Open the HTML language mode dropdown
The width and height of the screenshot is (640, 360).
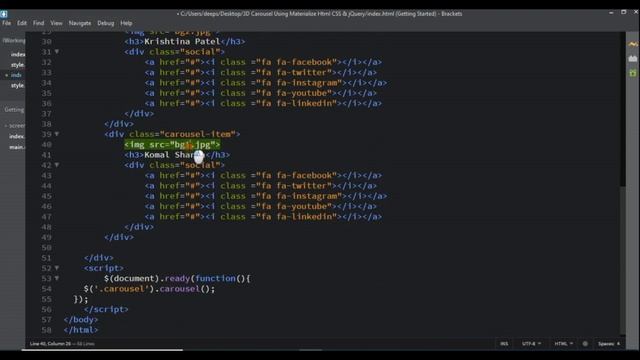(x=563, y=344)
